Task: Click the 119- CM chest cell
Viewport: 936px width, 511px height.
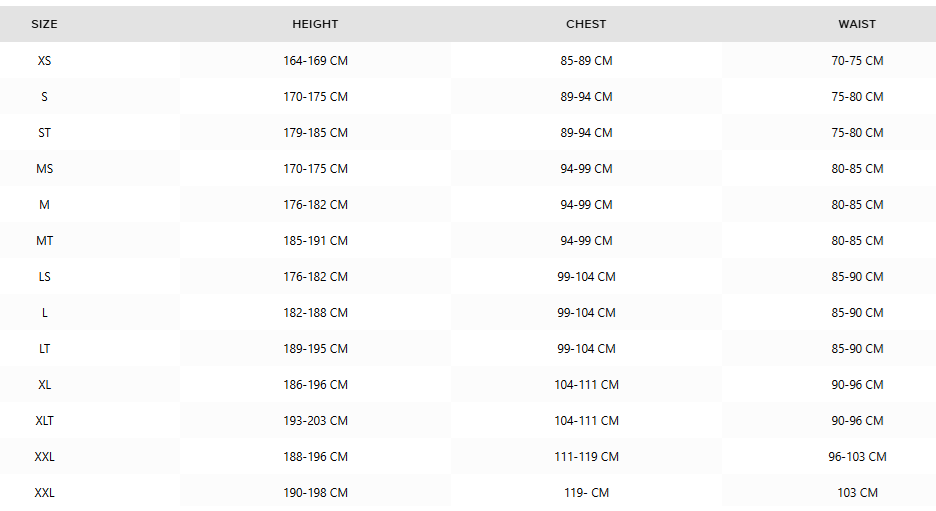Action: click(586, 493)
